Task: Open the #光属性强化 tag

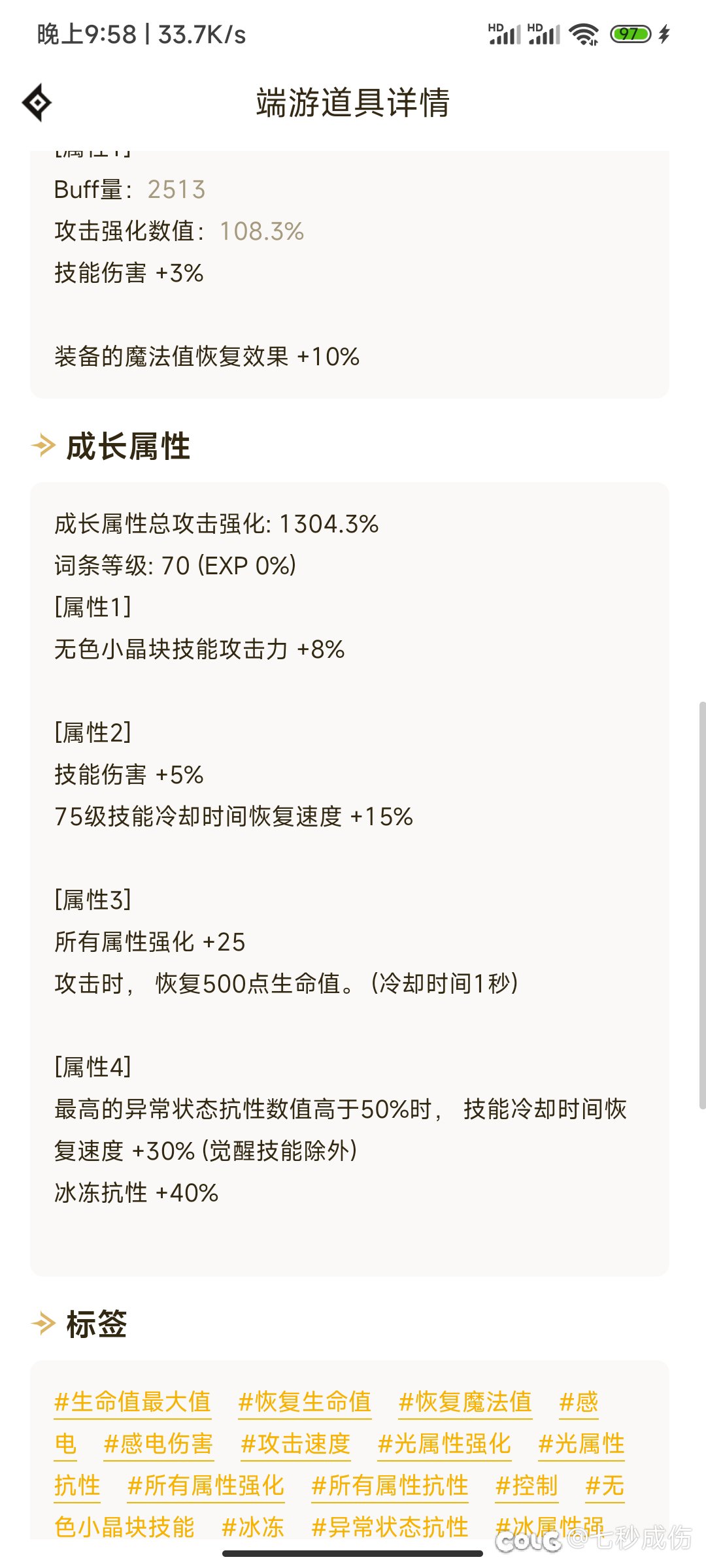Action: click(x=445, y=1444)
